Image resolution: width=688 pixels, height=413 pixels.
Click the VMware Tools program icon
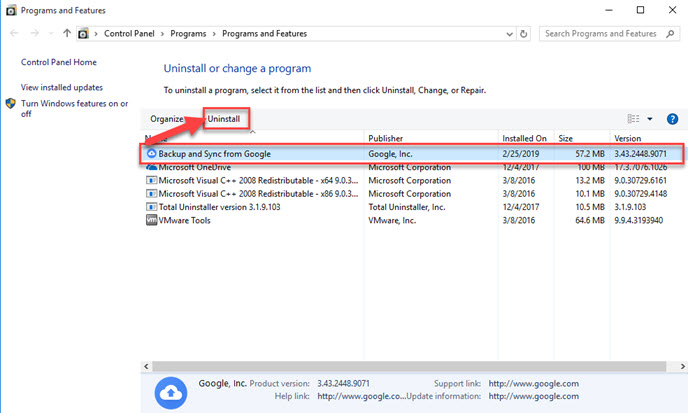tap(151, 220)
